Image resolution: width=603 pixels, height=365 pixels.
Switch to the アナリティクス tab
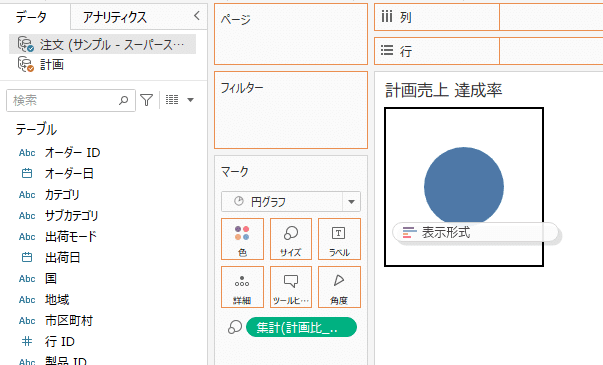click(x=115, y=17)
